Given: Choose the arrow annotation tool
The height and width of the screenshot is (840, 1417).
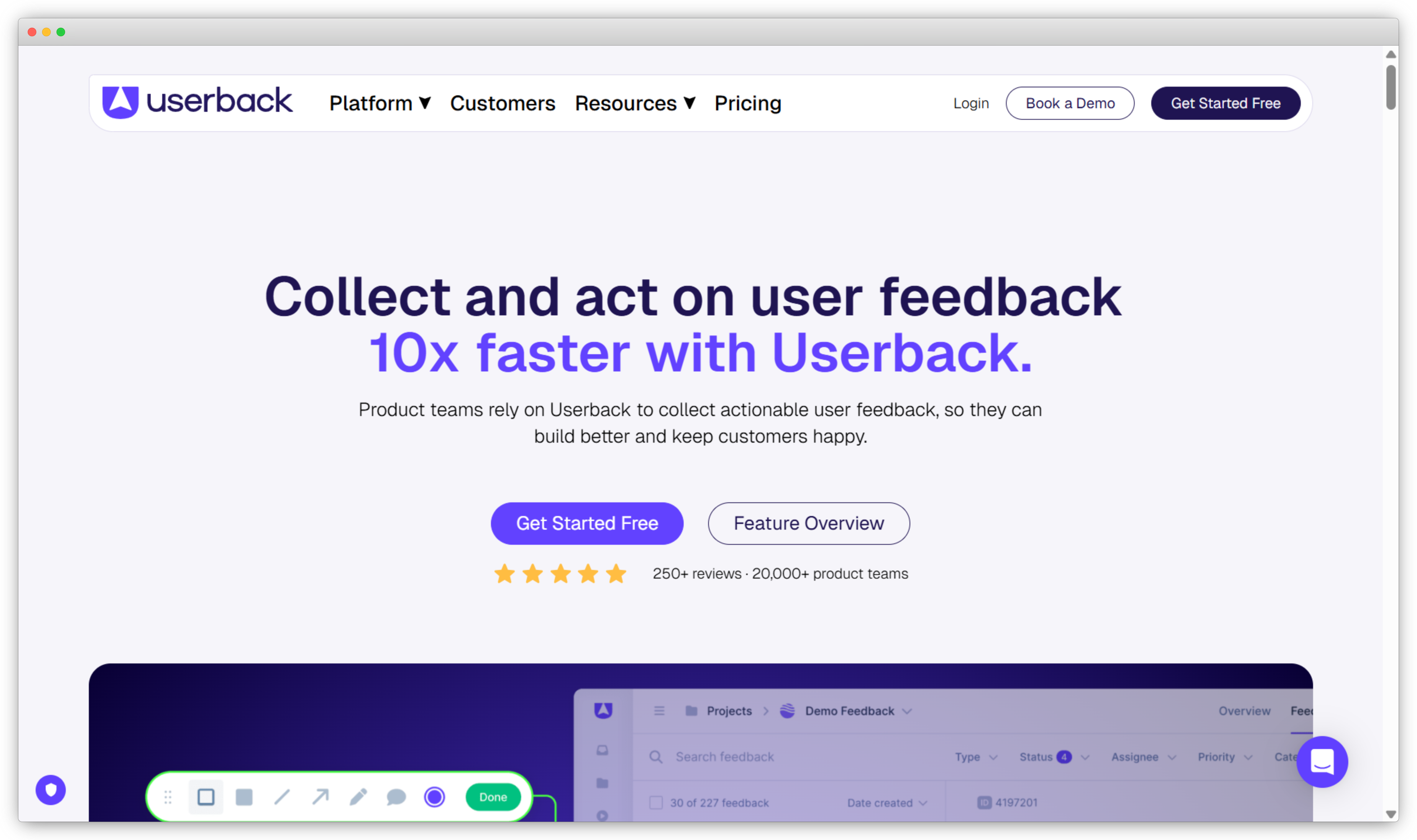Looking at the screenshot, I should pyautogui.click(x=320, y=797).
